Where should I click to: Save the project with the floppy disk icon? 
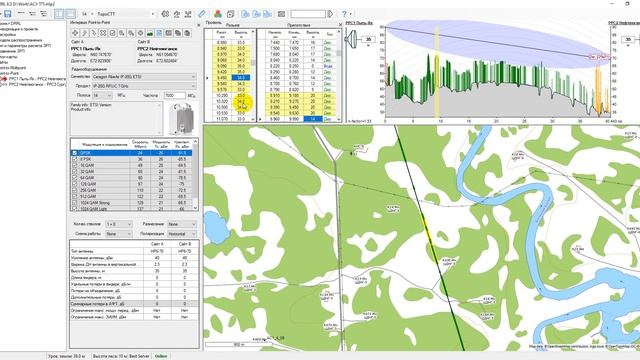pyautogui.click(x=7, y=14)
